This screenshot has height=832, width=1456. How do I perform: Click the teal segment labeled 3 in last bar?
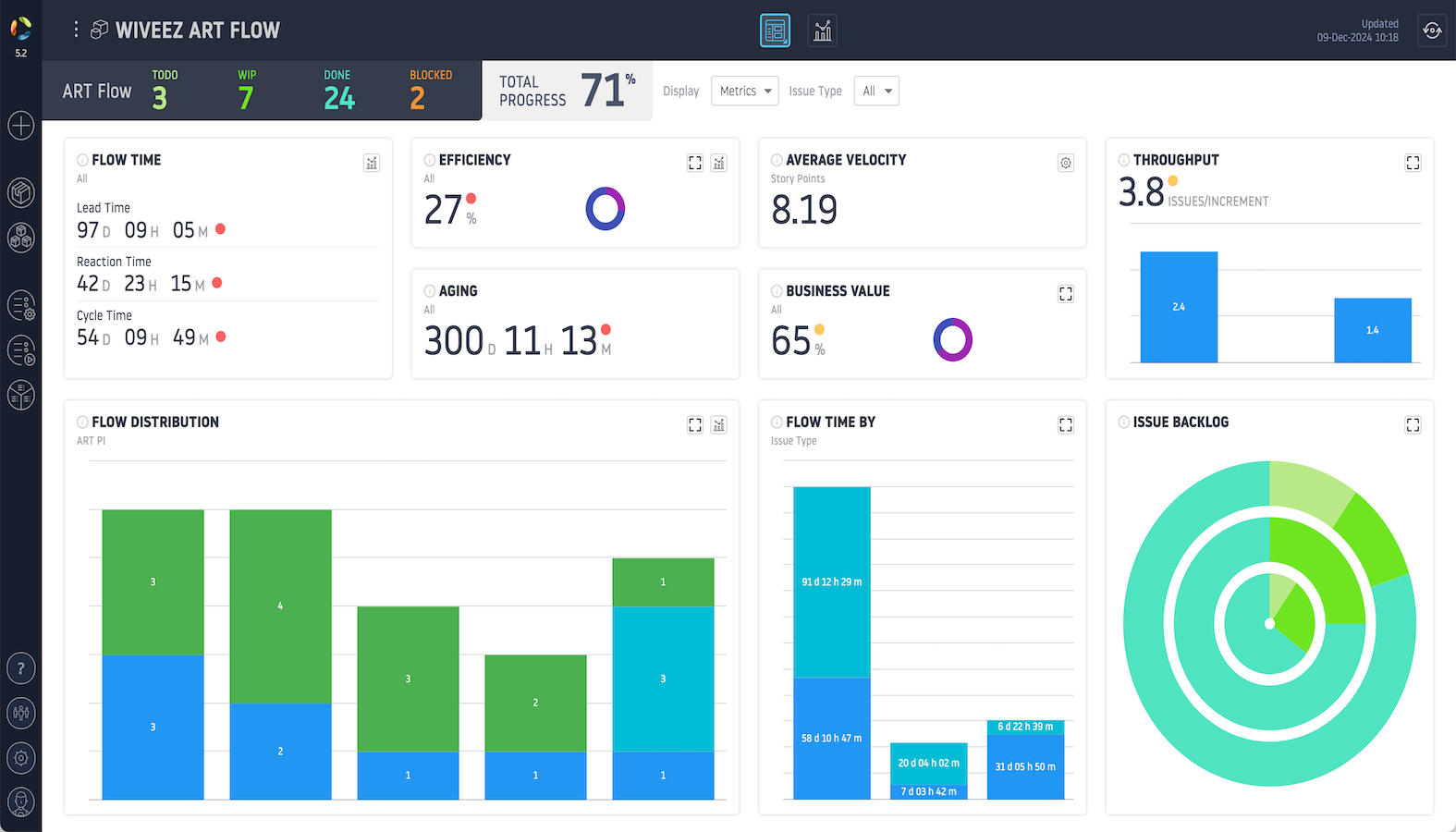click(663, 679)
